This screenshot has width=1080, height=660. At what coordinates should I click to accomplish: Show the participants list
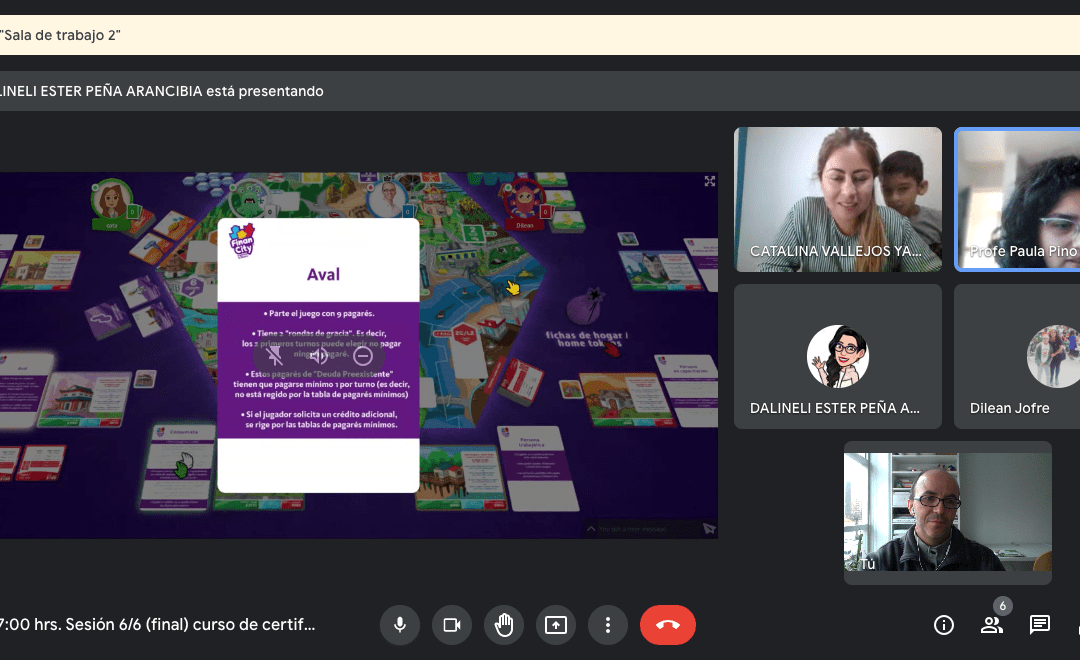click(992, 625)
